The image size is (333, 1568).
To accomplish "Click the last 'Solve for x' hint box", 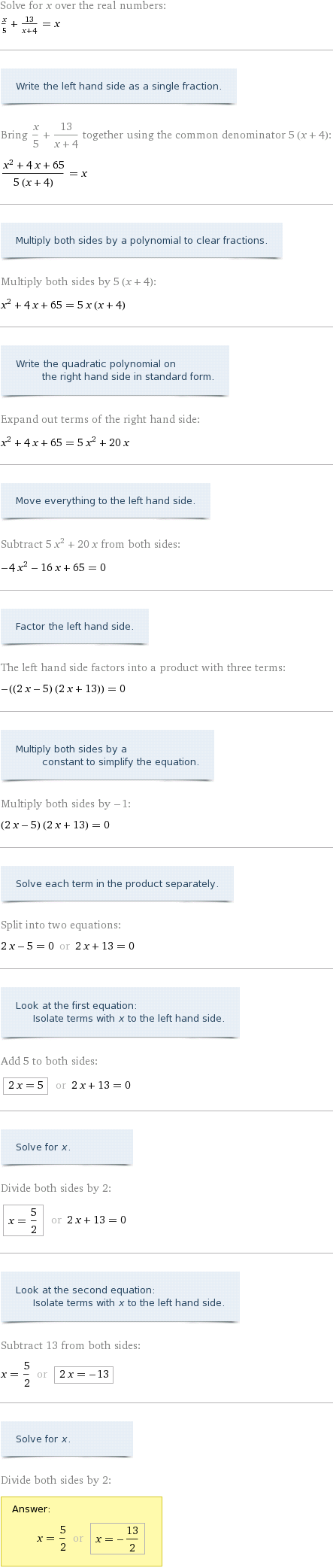I will (x=67, y=1439).
